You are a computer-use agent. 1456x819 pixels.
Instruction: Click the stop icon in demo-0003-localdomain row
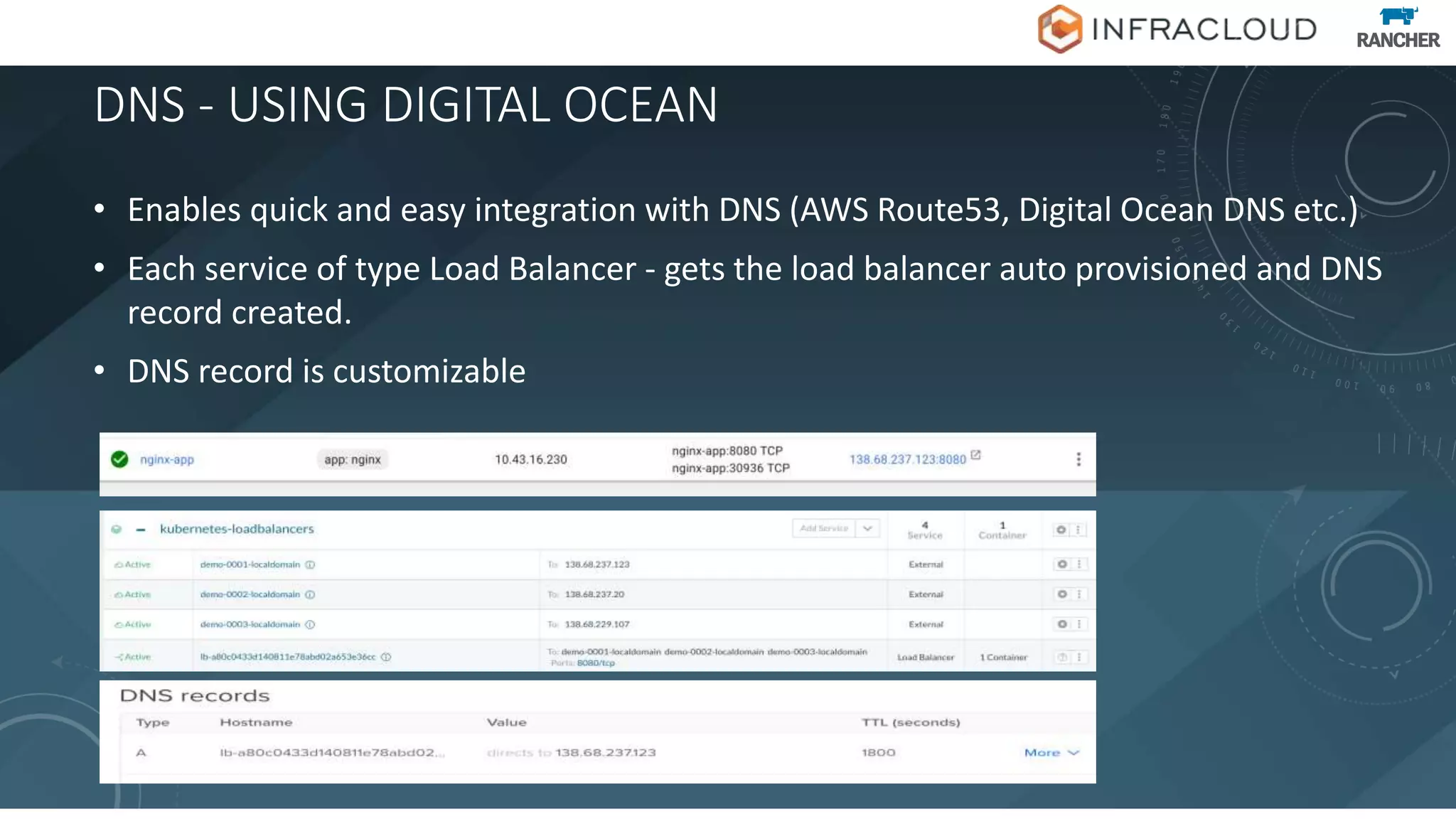point(1062,624)
